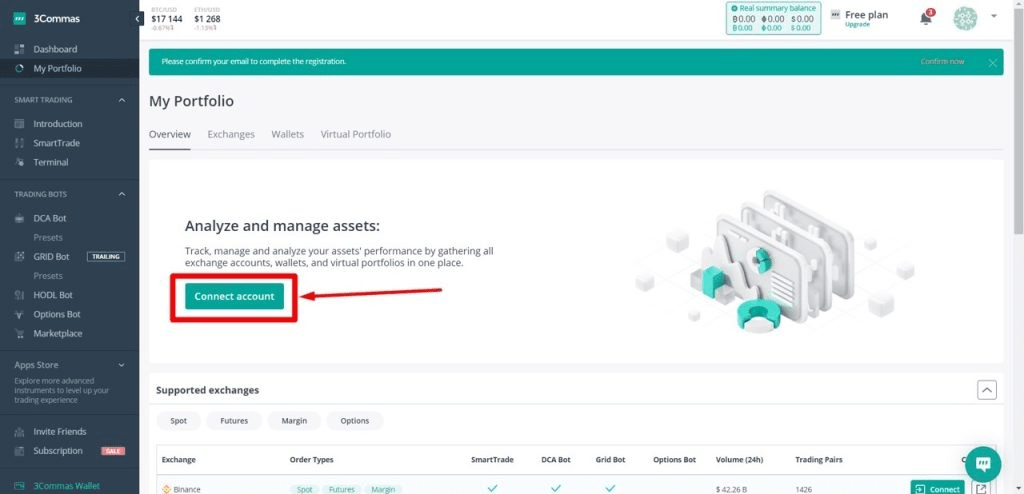The width and height of the screenshot is (1024, 494).
Task: Click the Confirm now link
Action: [942, 61]
